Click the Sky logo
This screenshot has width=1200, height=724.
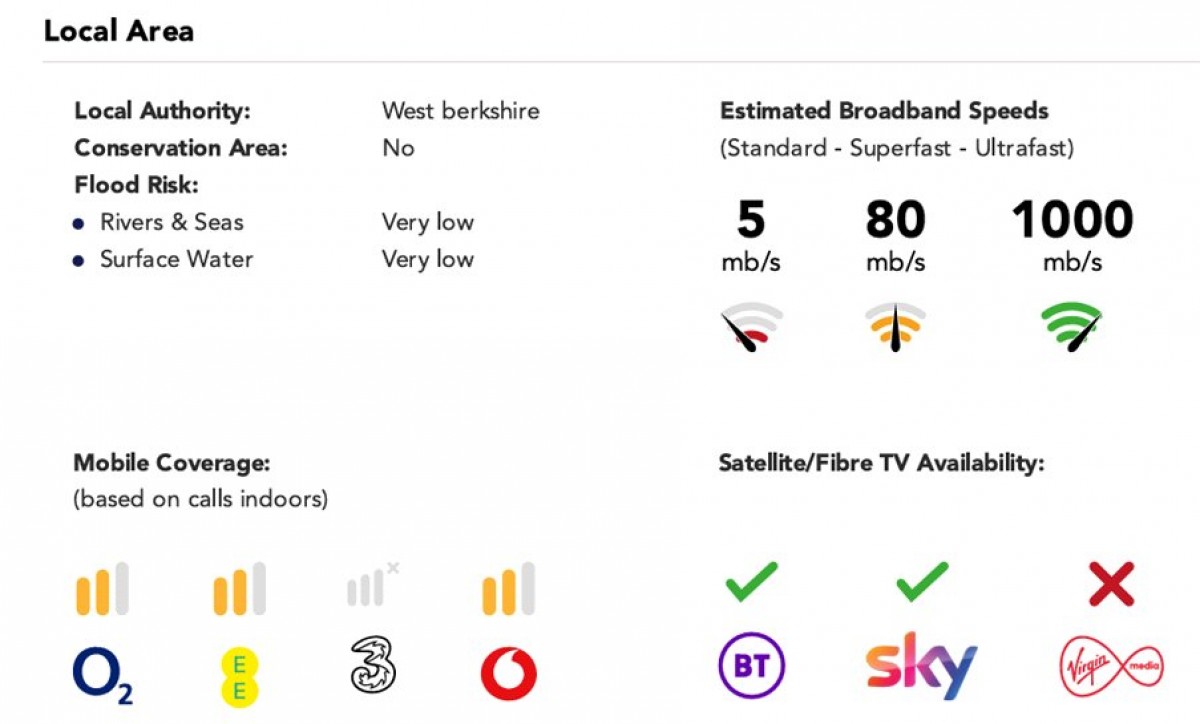point(921,664)
